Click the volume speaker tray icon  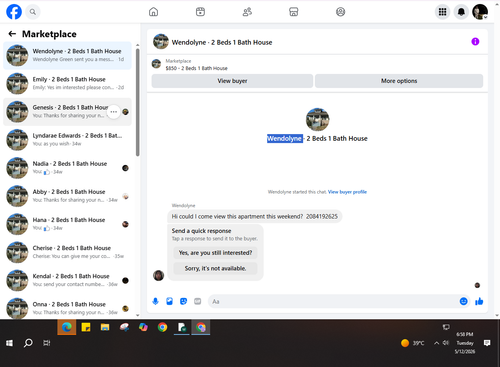tap(446, 343)
